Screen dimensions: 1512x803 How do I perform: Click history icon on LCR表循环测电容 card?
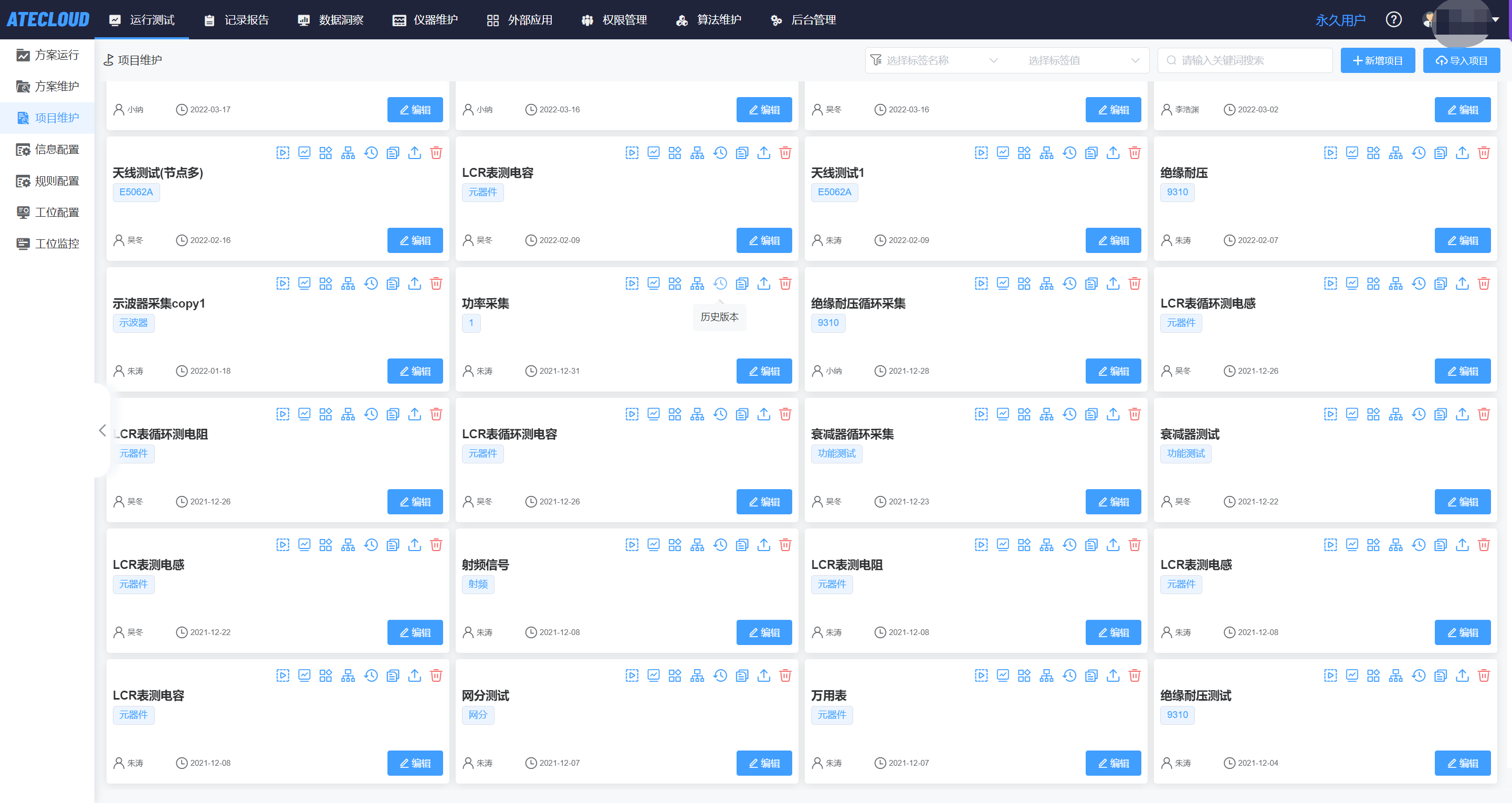[x=720, y=415]
